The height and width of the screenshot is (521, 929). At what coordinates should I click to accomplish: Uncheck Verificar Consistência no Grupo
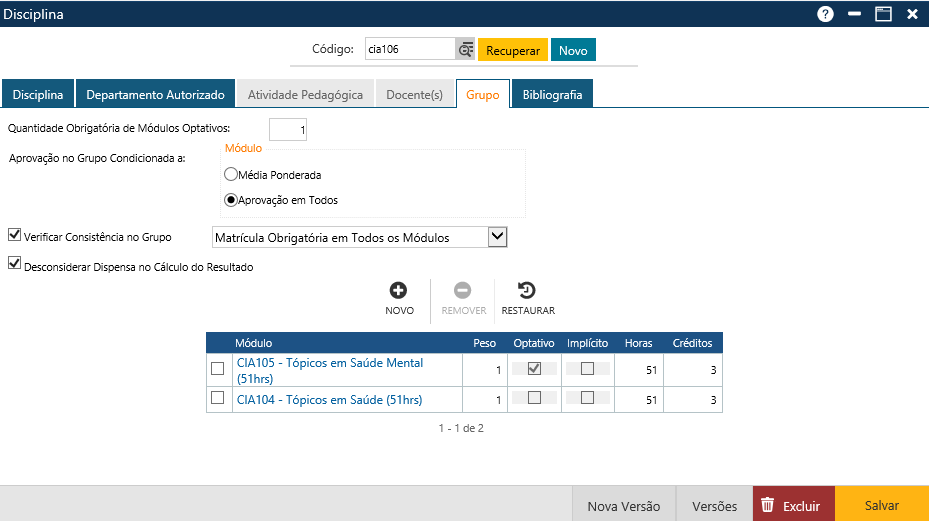click(14, 236)
